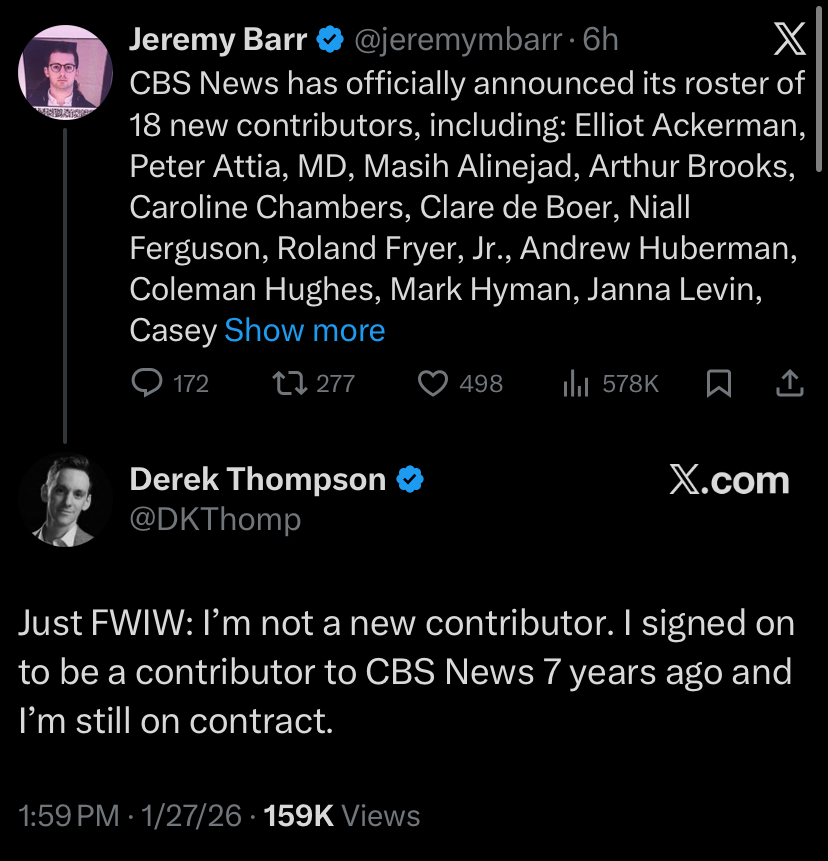Click the reply comment bubble icon

click(x=148, y=383)
